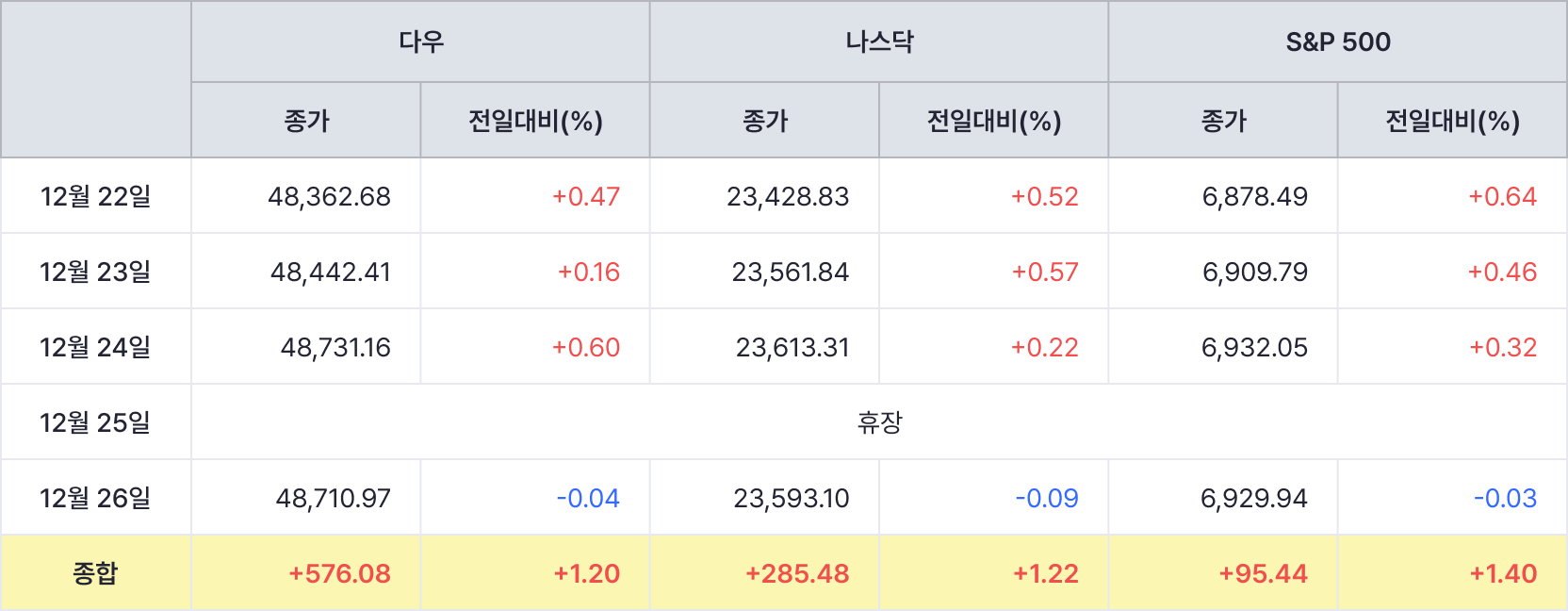
Task: Click Nasdaq closing value 23,561.84
Action: click(790, 272)
